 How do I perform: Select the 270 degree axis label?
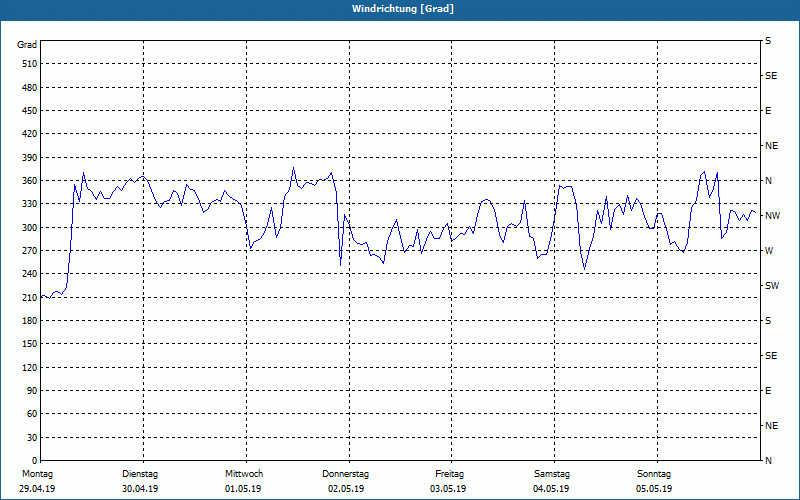[30, 251]
